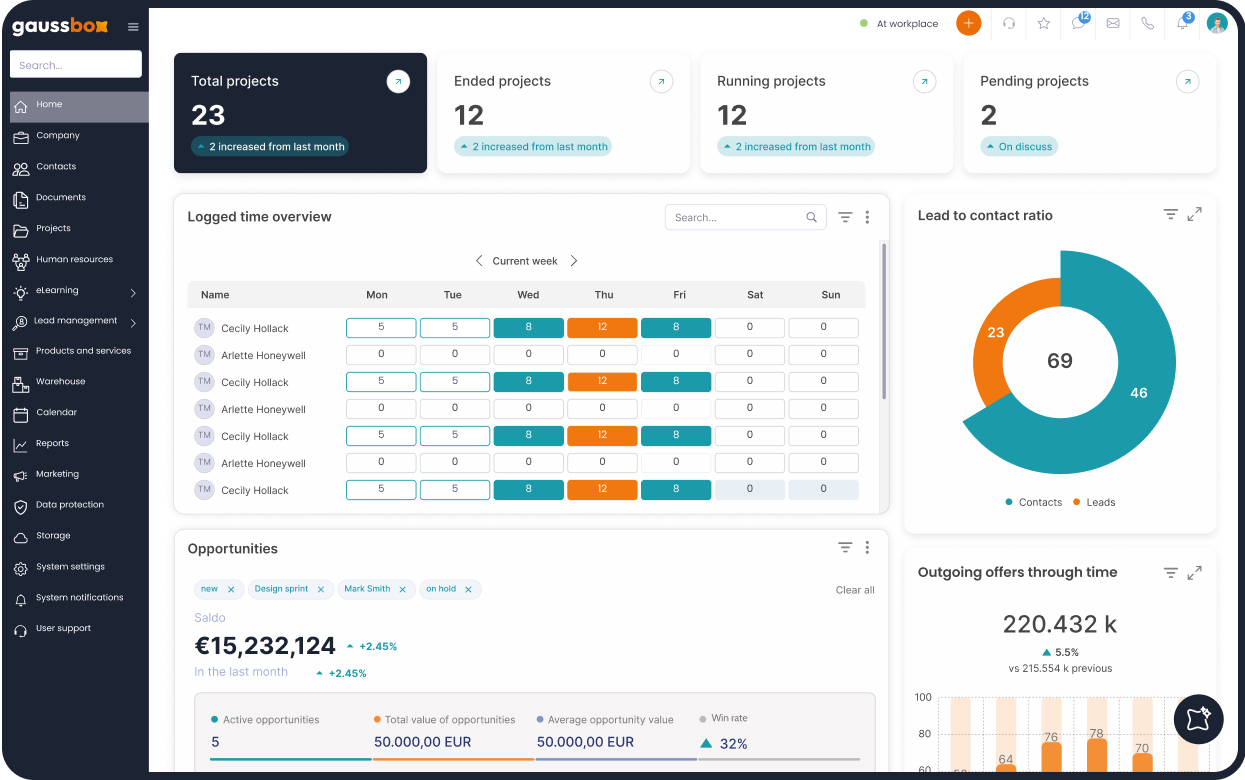
Task: Click the star favorites icon
Action: 1043,24
